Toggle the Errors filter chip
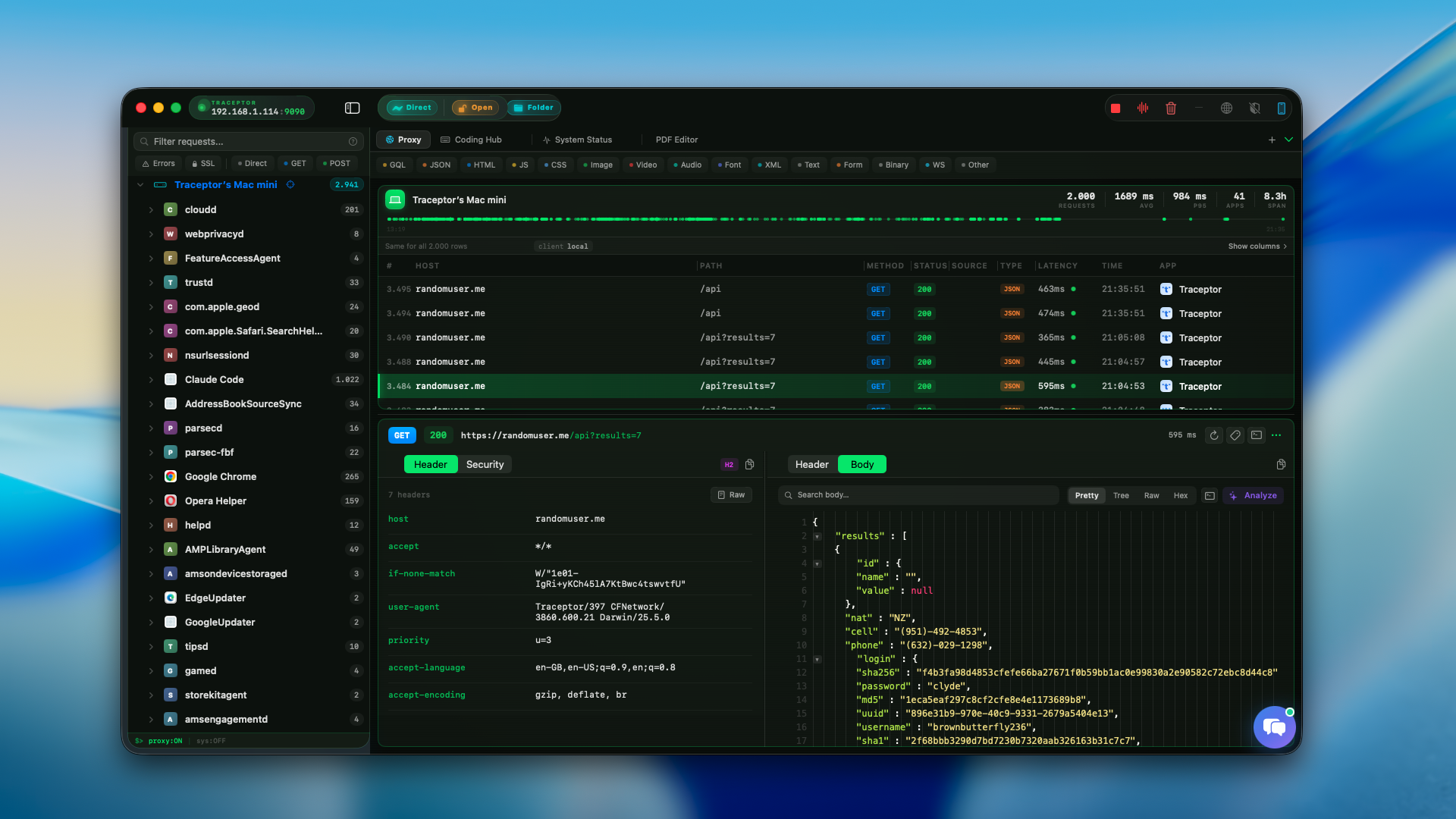 (158, 164)
